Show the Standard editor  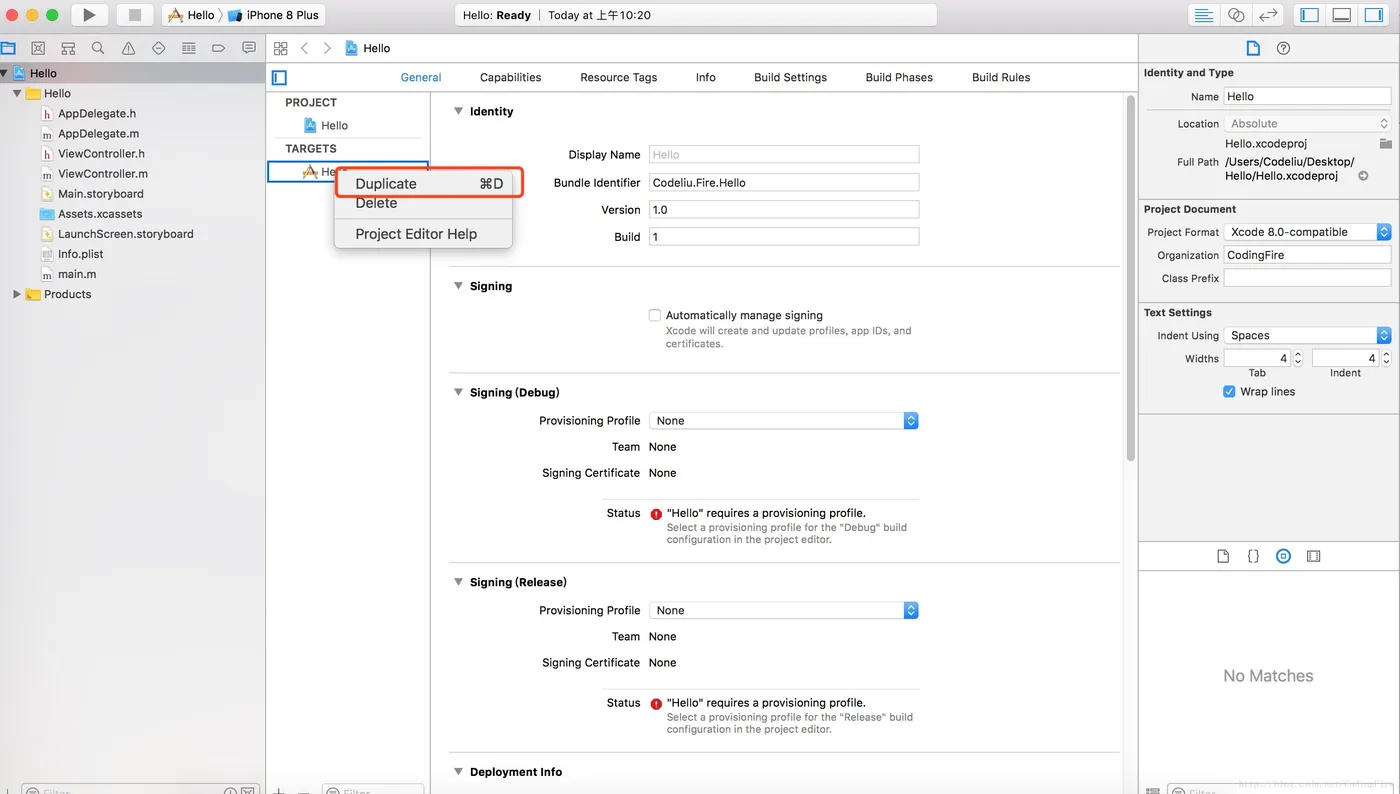[x=1204, y=15]
